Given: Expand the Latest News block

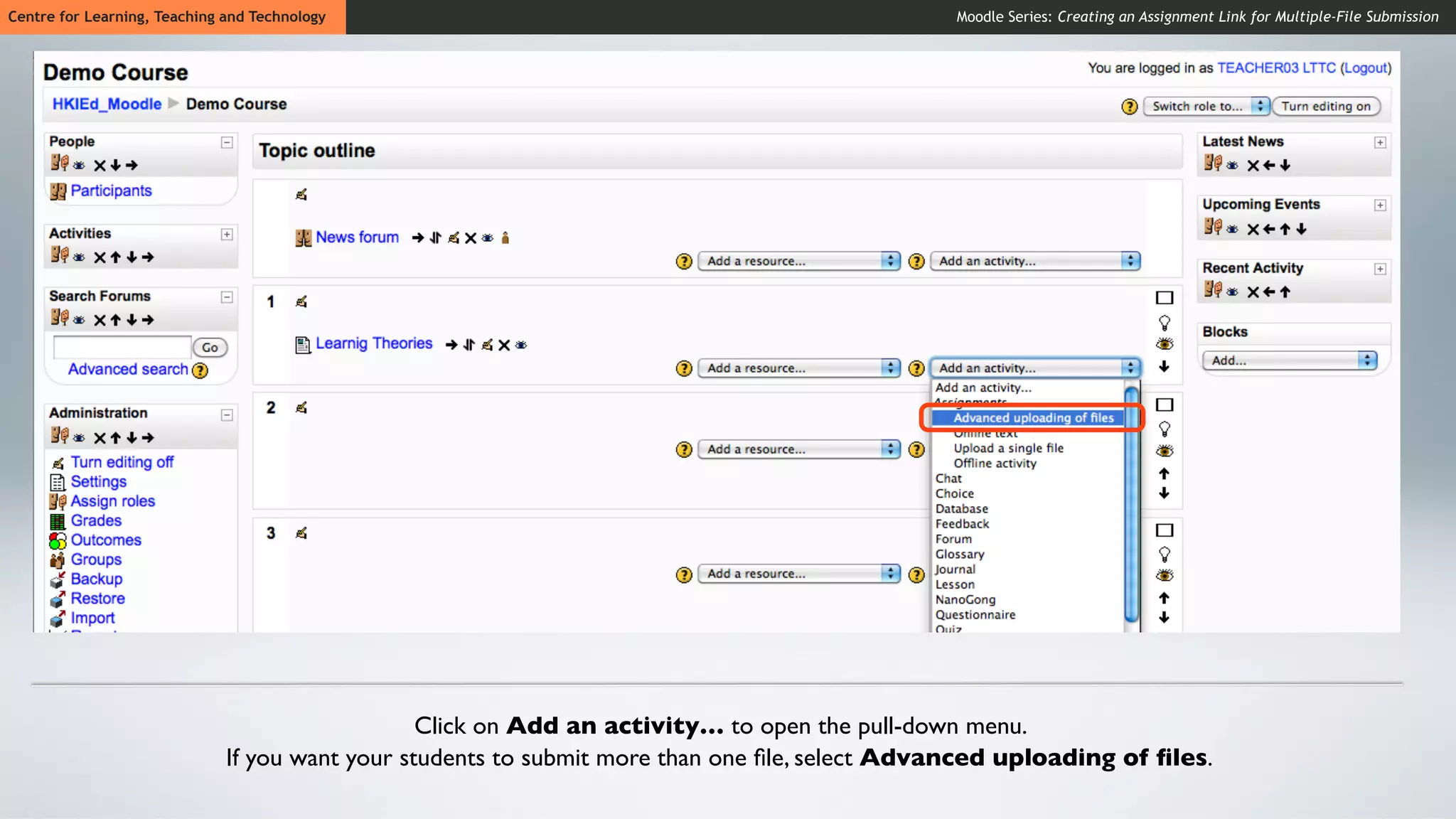Looking at the screenshot, I should click(x=1380, y=143).
